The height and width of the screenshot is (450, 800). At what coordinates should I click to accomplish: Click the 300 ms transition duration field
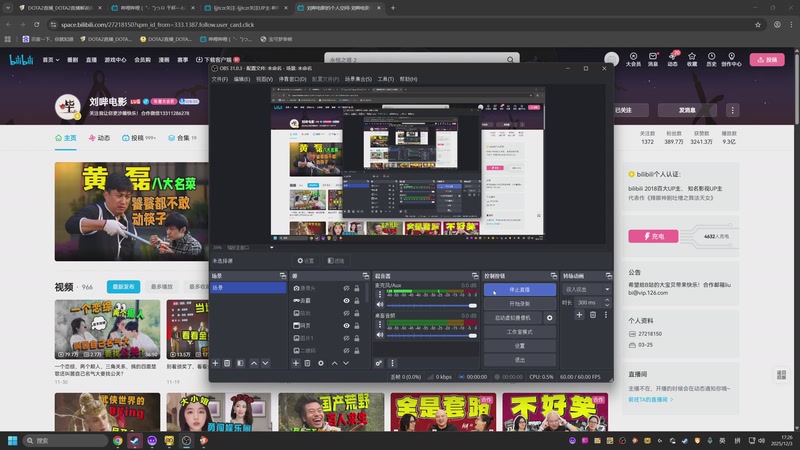pos(588,303)
